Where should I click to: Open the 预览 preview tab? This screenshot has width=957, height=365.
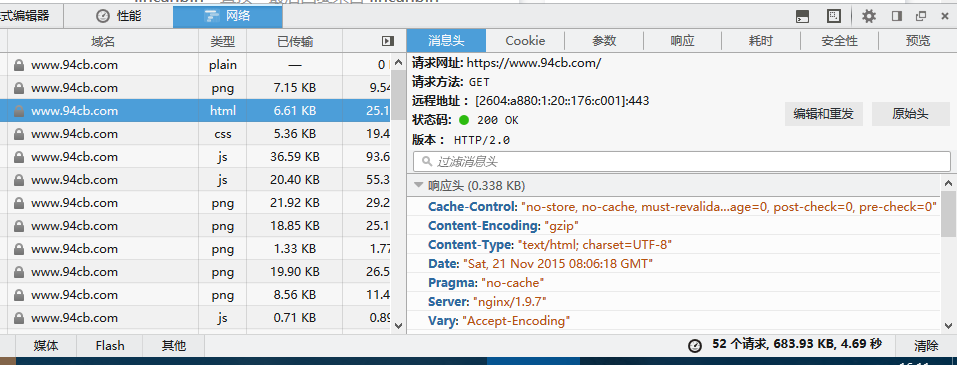click(918, 41)
